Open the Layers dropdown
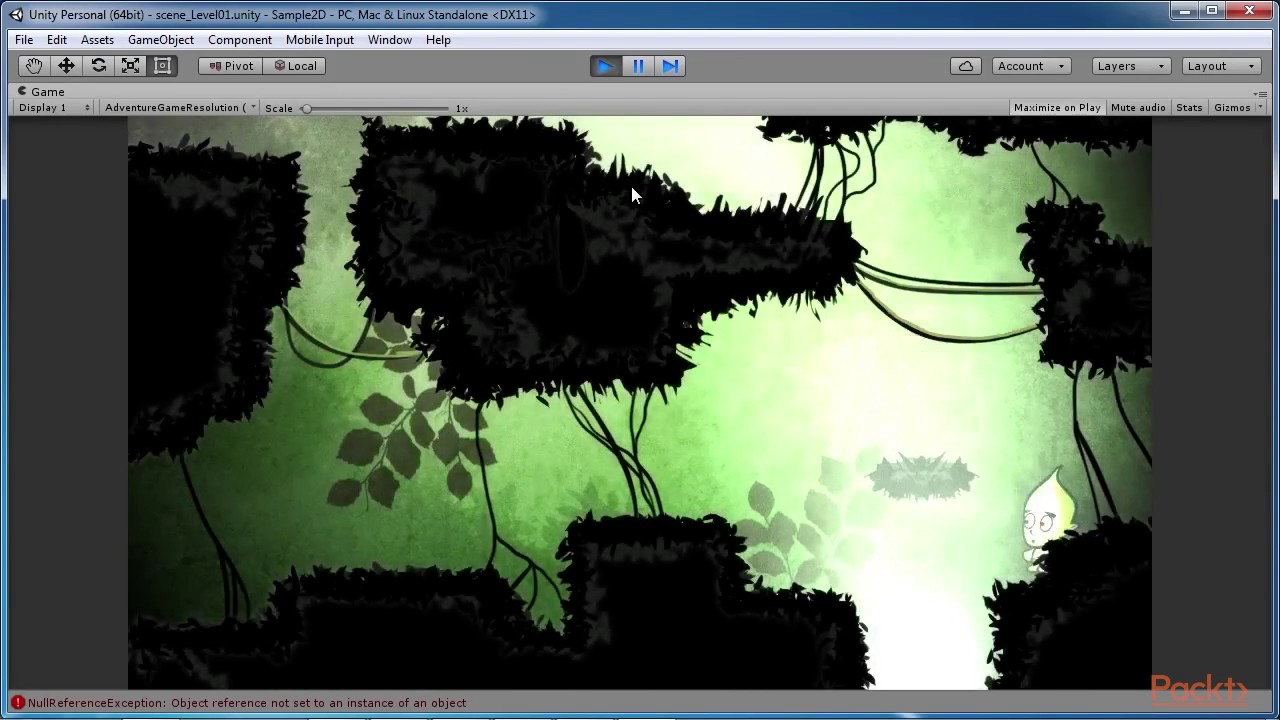The image size is (1280, 720). (1131, 66)
